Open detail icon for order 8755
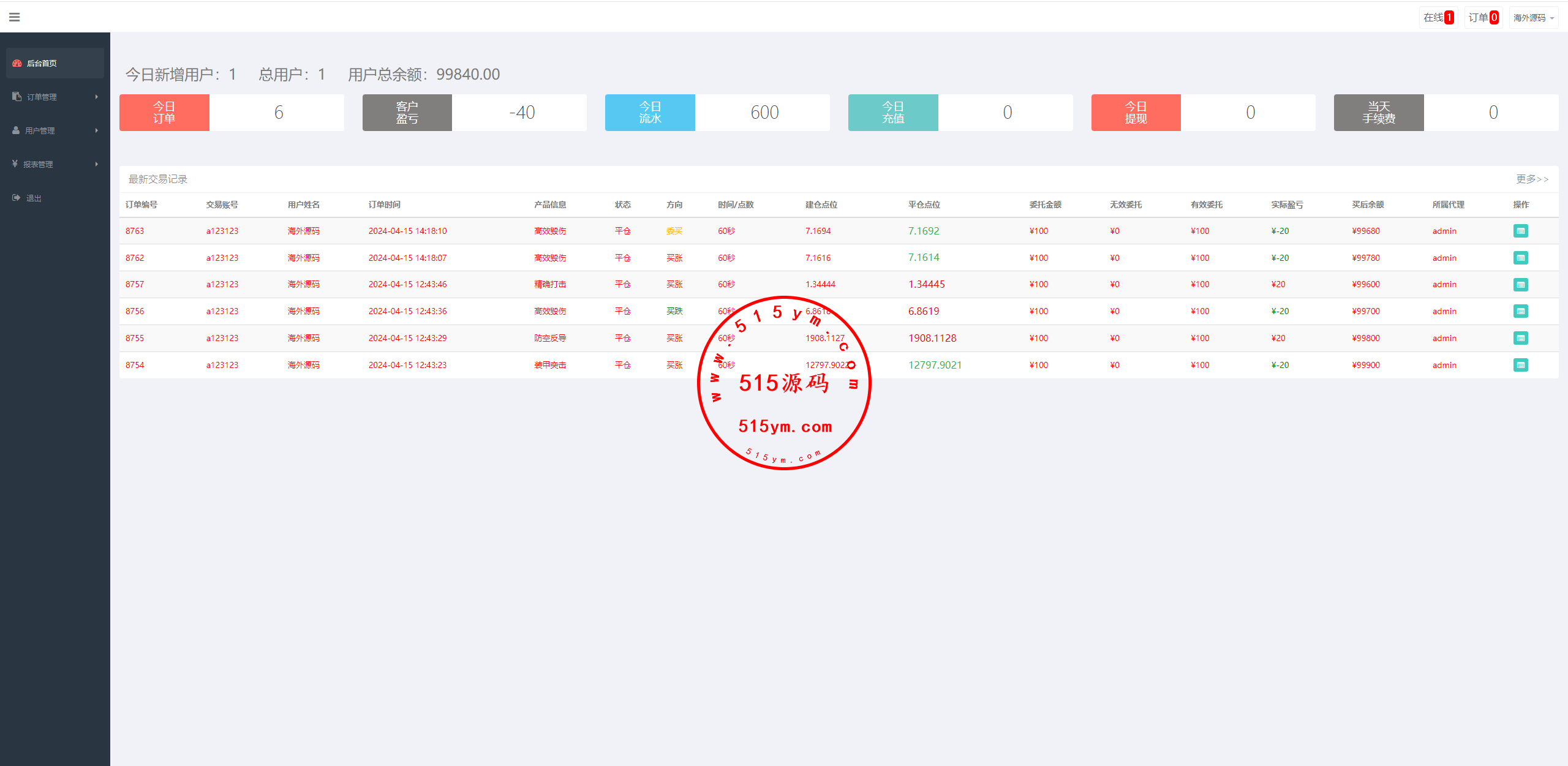Screen dimensions: 1568x766 click(x=1520, y=338)
